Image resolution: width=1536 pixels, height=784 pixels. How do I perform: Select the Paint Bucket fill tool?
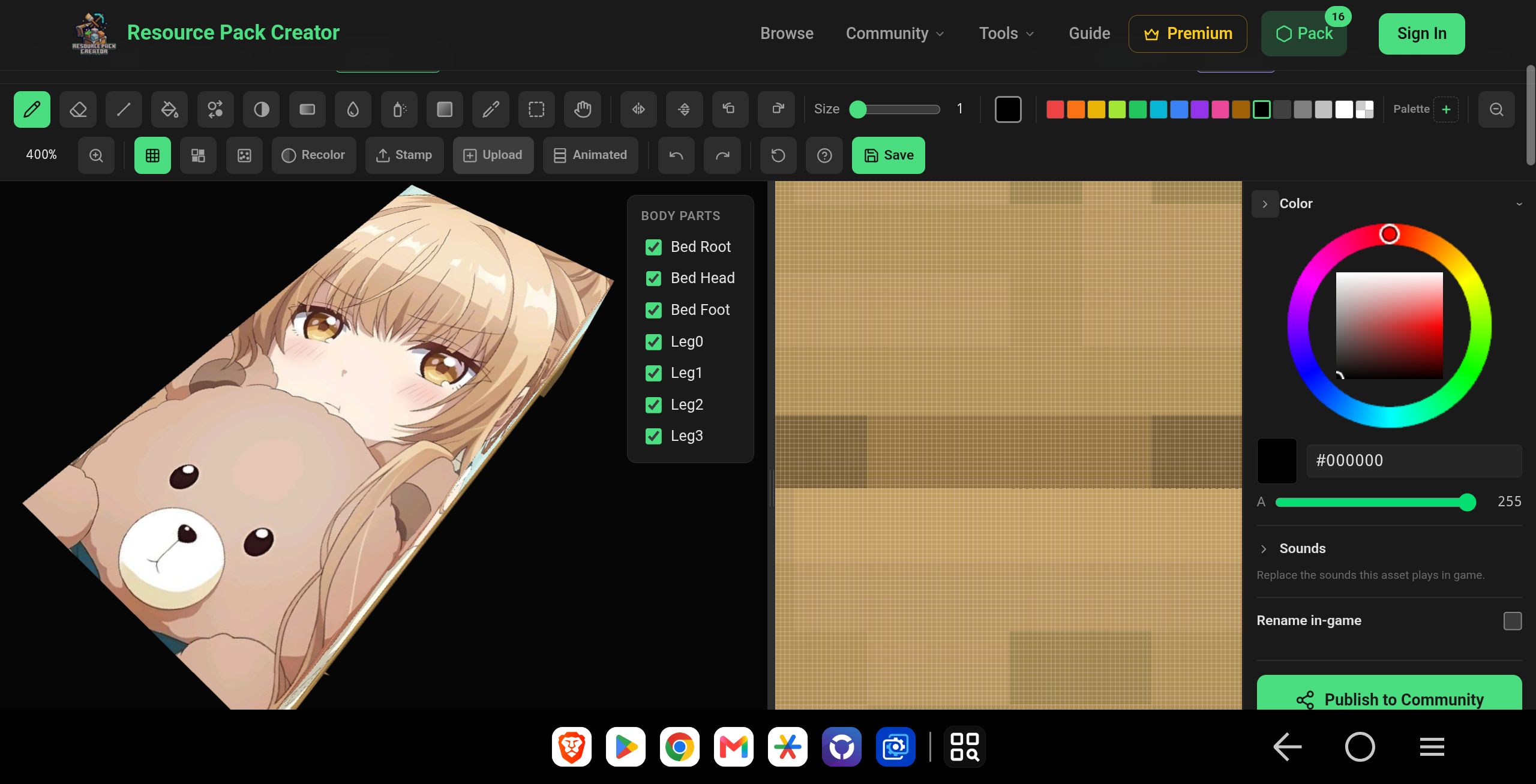(x=170, y=109)
